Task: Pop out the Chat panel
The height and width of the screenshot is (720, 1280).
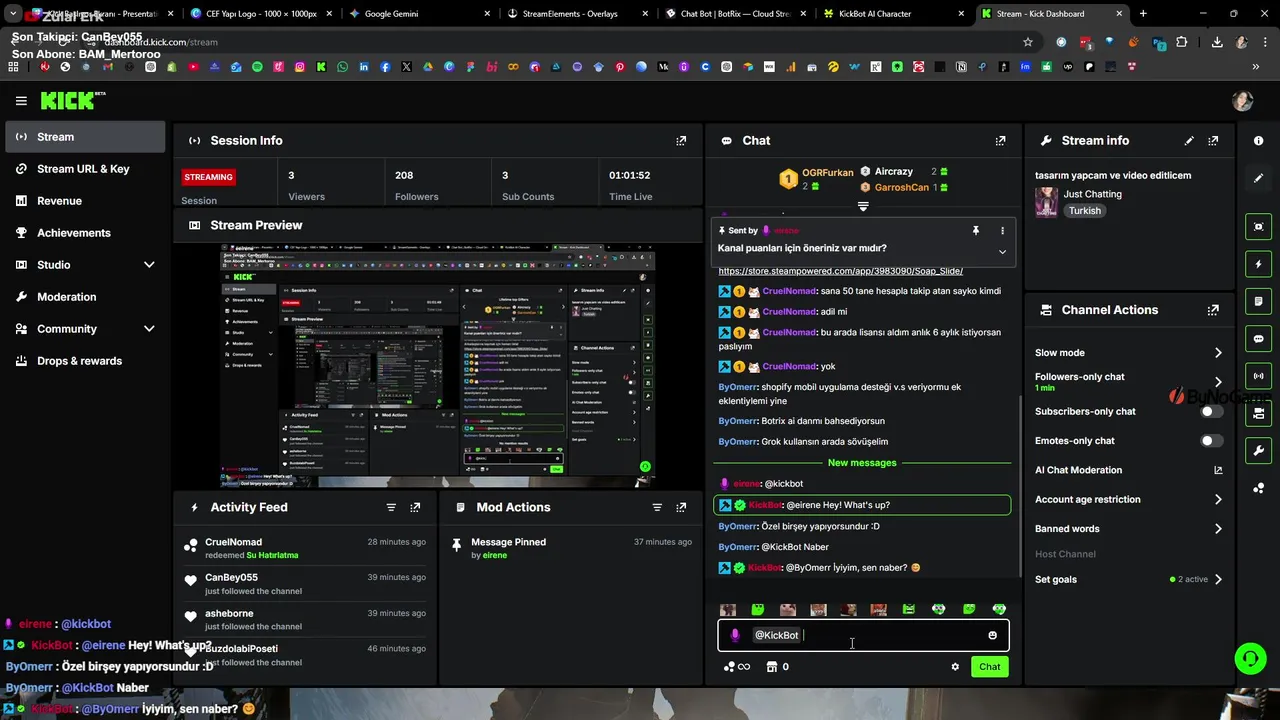Action: pyautogui.click(x=1000, y=141)
